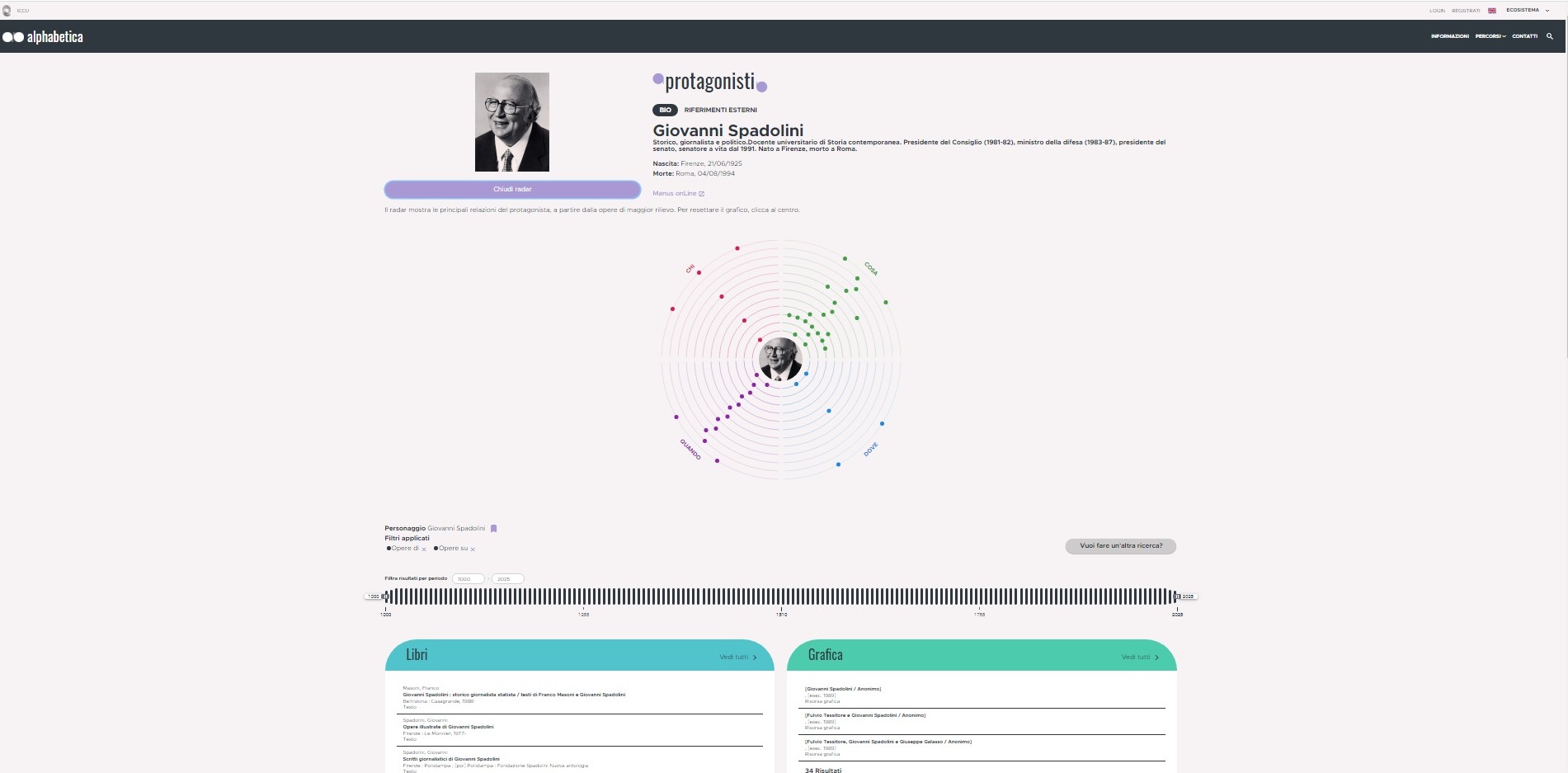The height and width of the screenshot is (773, 1568).
Task: Open the Contatti menu item
Action: [1524, 36]
